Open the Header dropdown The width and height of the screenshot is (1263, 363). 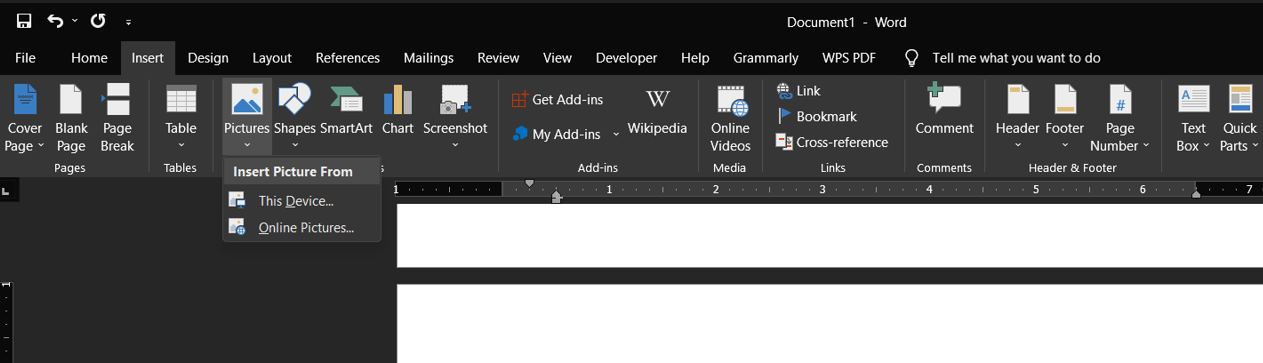tap(1017, 116)
